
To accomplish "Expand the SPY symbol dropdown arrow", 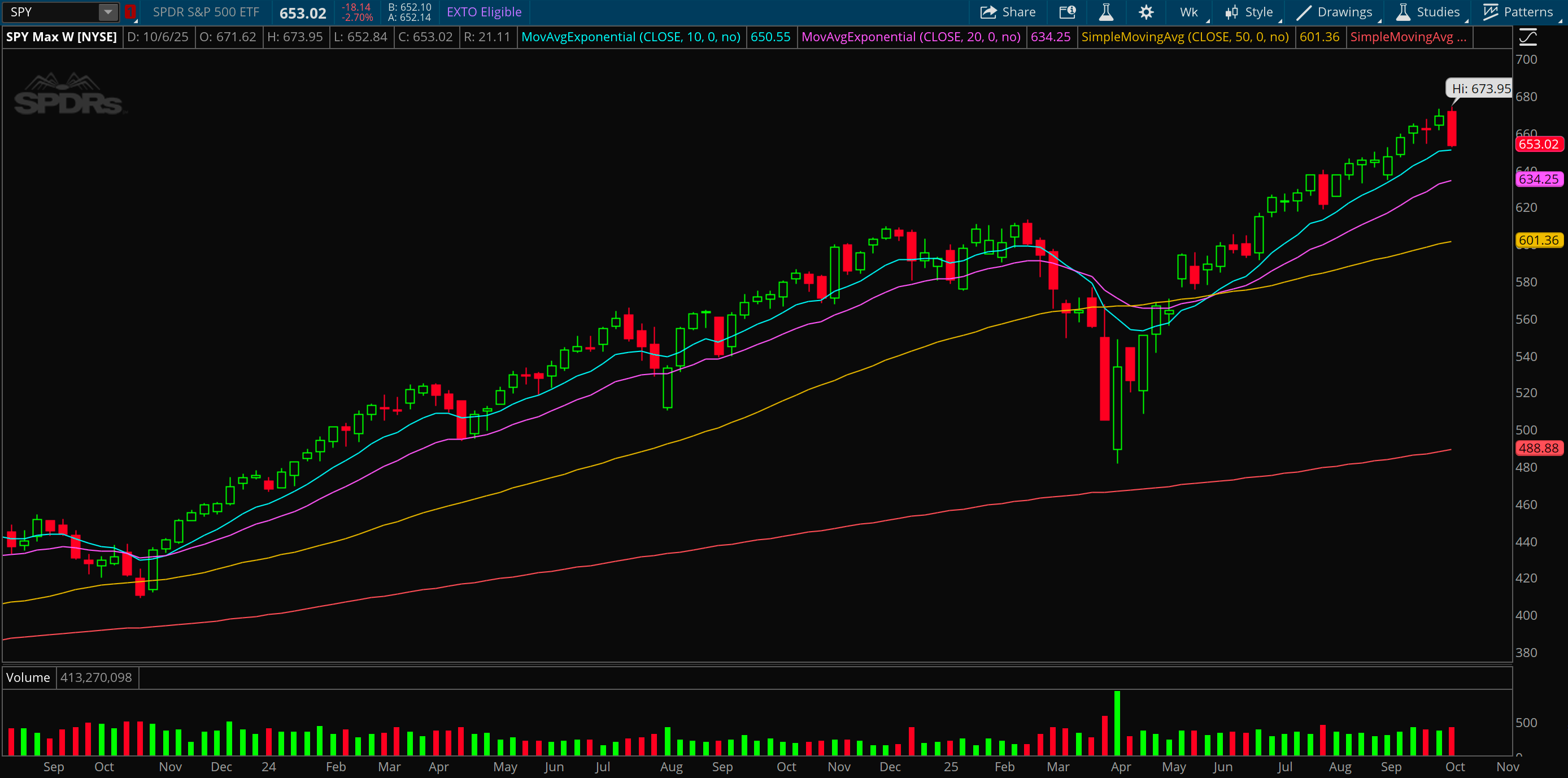I will [108, 12].
